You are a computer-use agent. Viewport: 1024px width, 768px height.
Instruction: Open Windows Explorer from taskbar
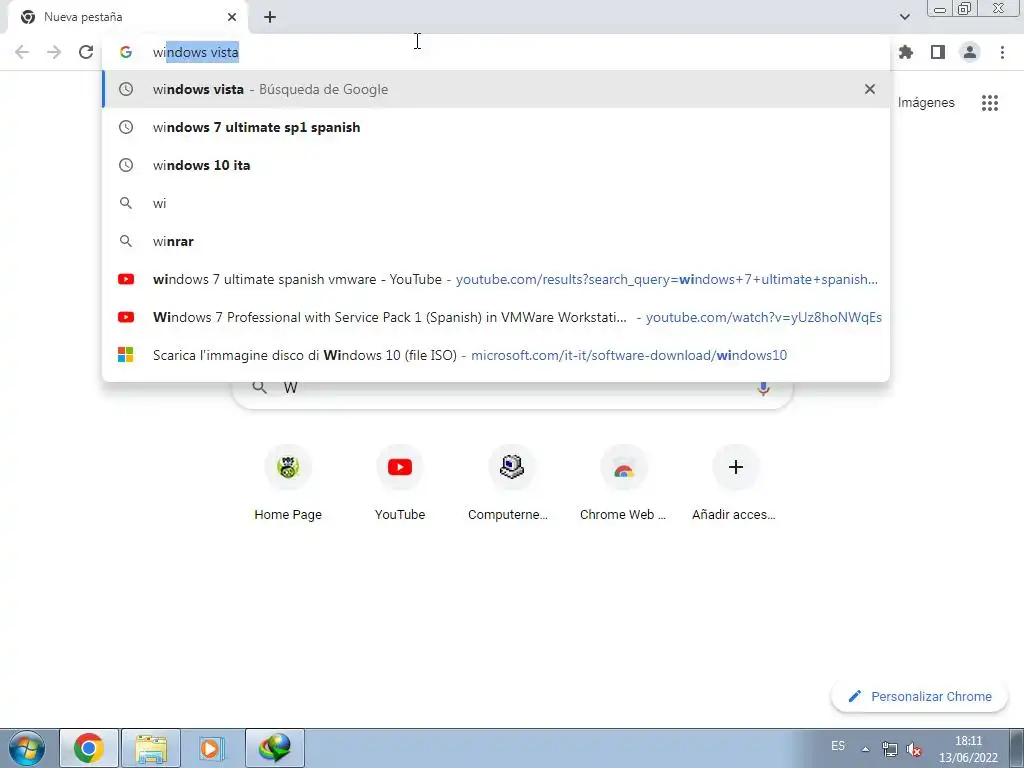(150, 748)
